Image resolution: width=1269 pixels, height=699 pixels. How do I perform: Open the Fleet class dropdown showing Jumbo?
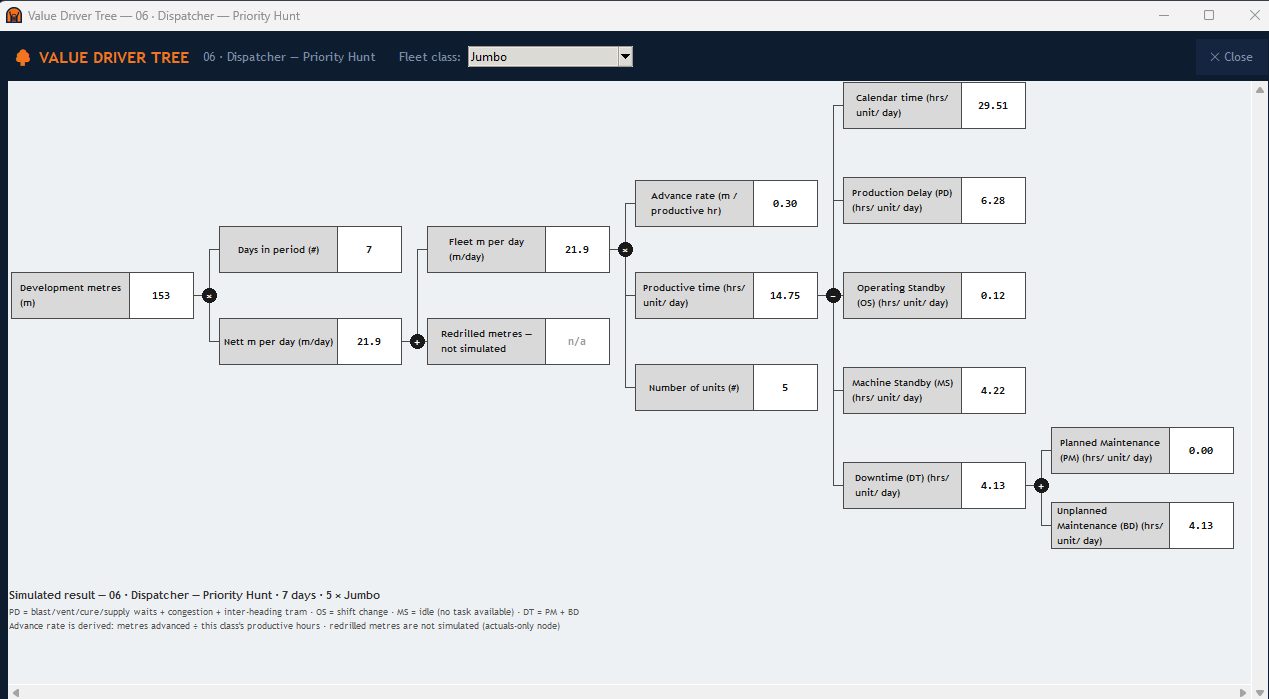tap(550, 57)
